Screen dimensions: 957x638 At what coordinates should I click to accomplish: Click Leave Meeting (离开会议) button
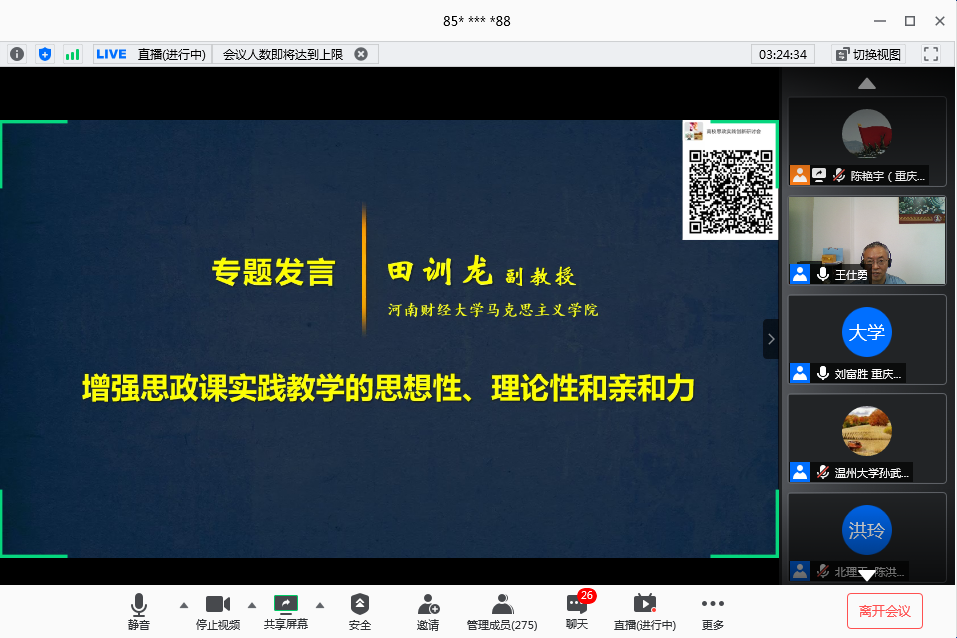pyautogui.click(x=884, y=610)
